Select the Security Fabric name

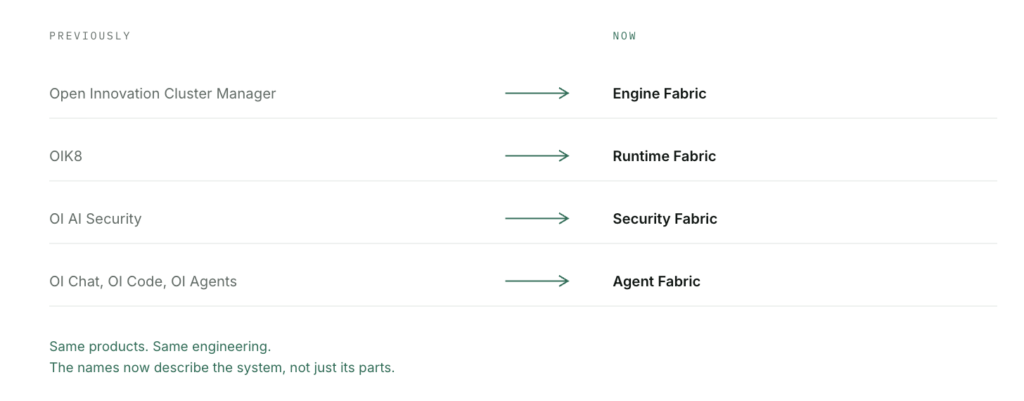(x=665, y=219)
